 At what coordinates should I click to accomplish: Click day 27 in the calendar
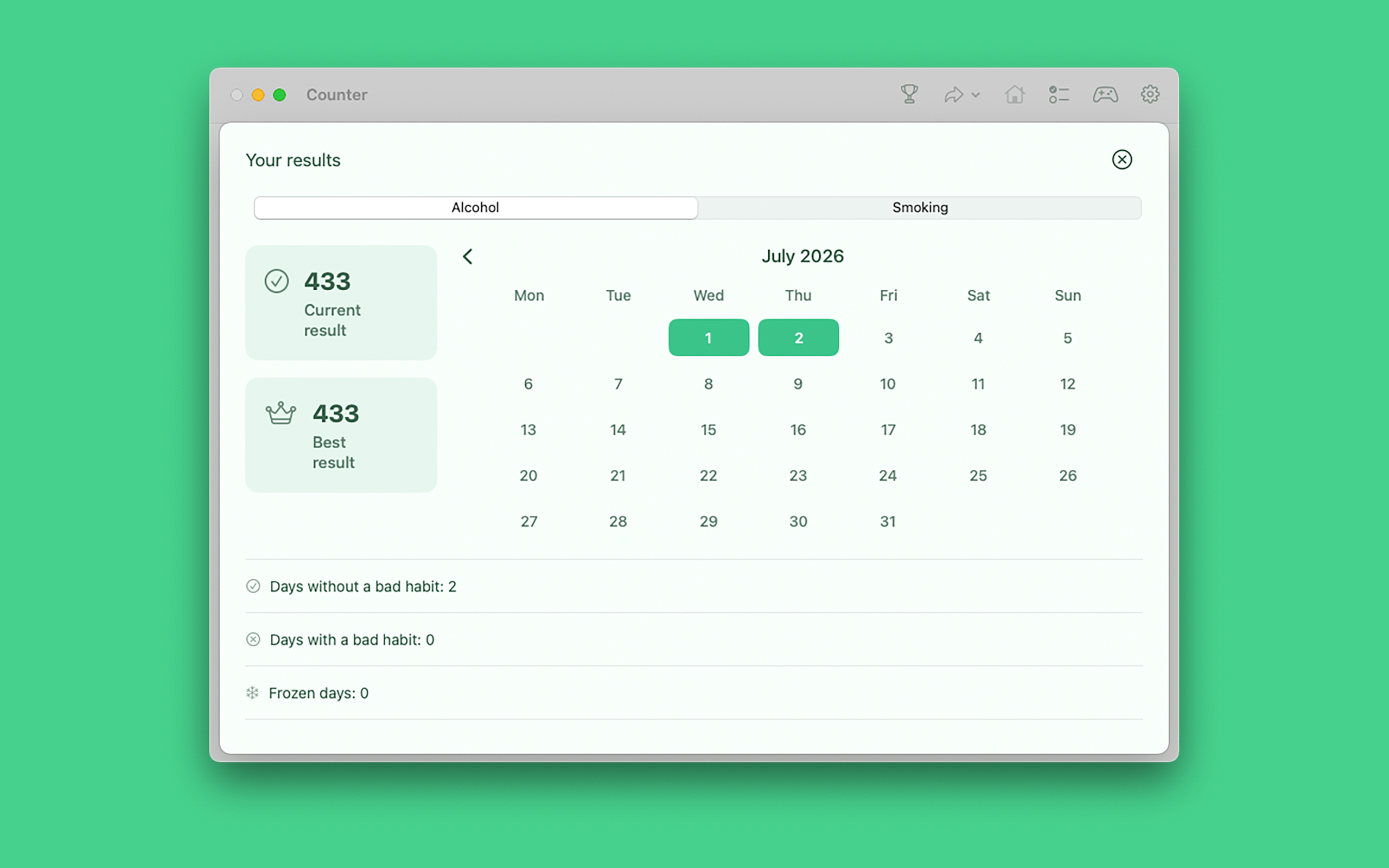click(x=528, y=522)
